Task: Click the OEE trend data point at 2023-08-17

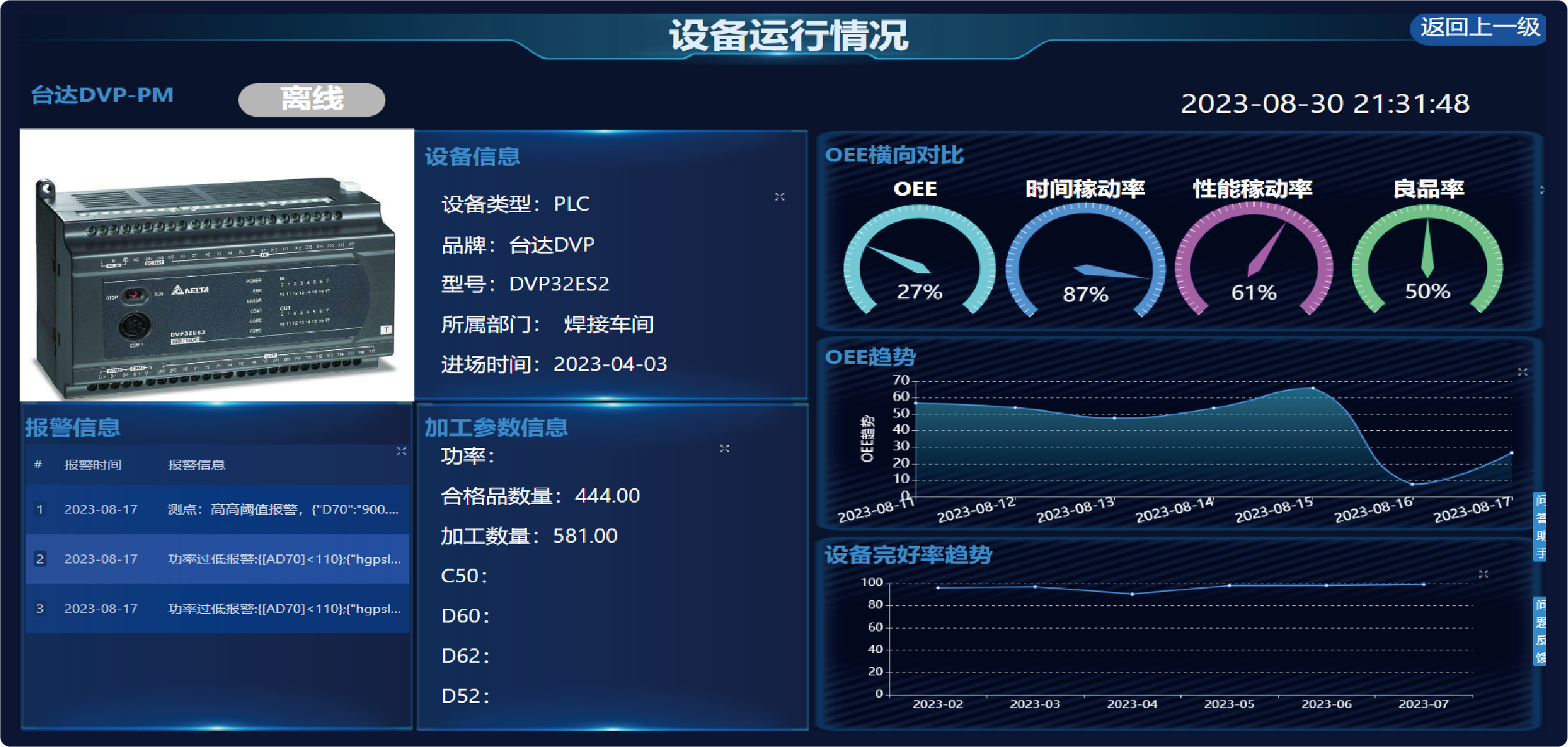Action: [1512, 453]
